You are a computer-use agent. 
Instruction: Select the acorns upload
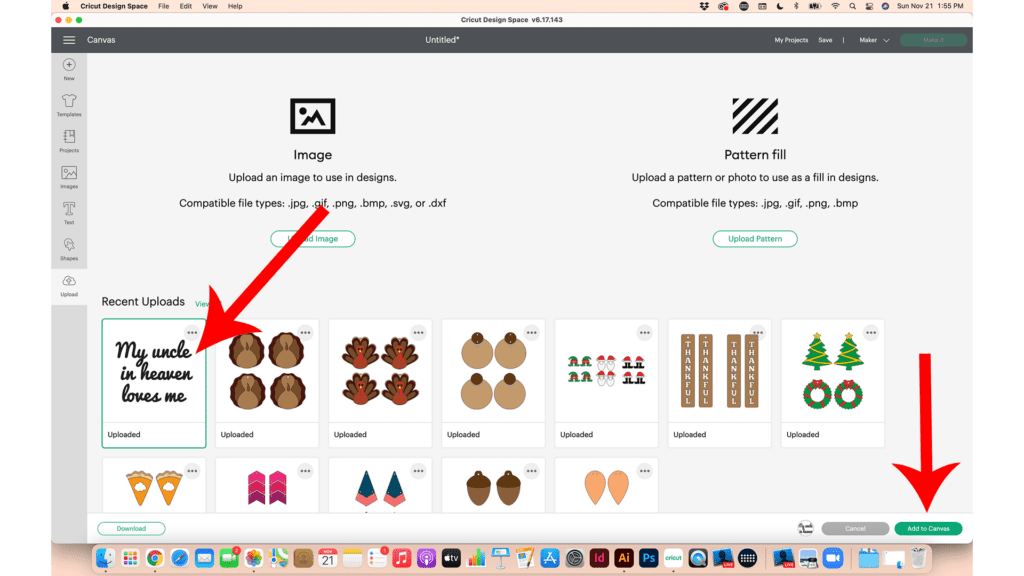[x=493, y=486]
